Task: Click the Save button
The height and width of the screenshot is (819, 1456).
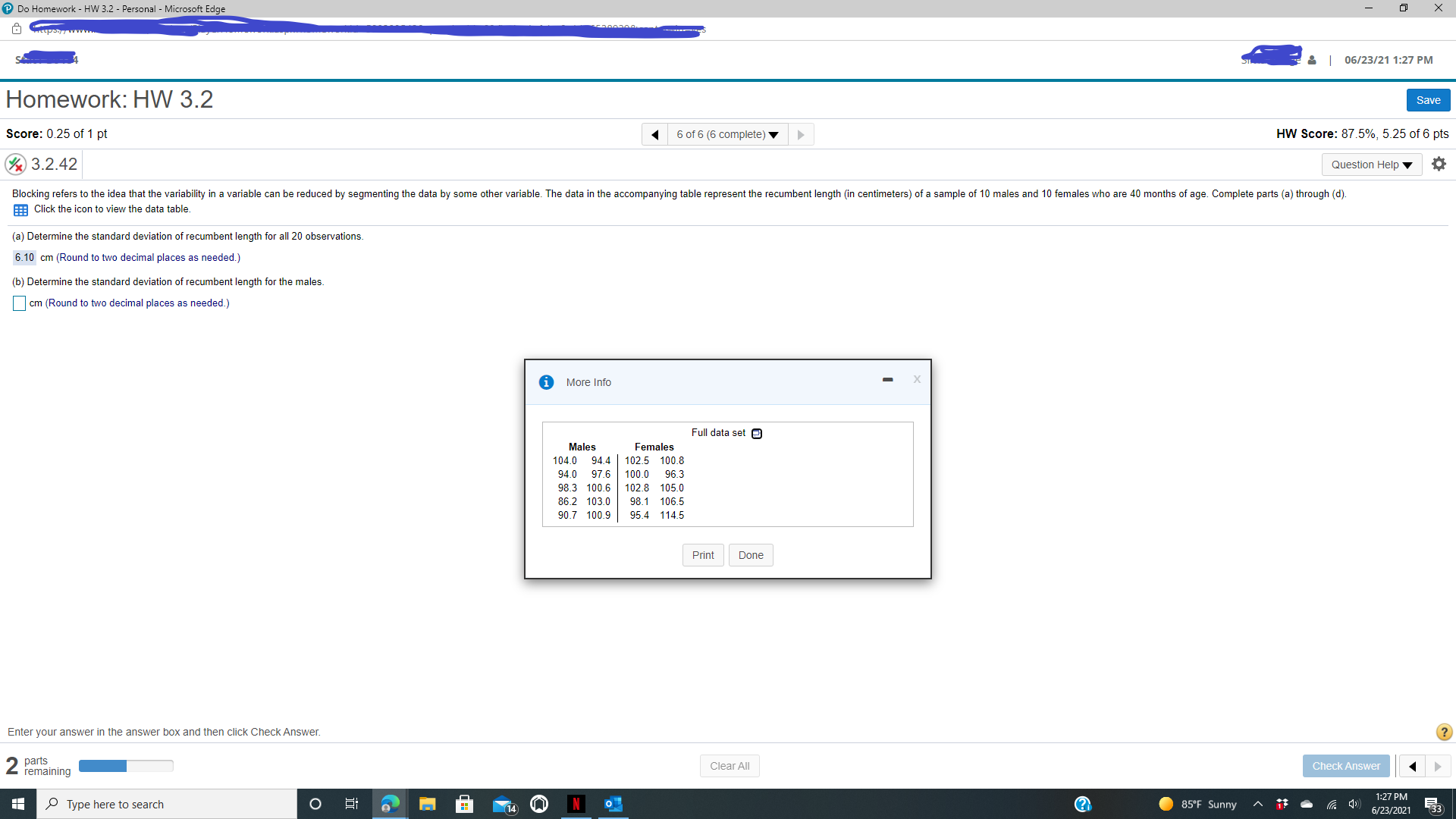Action: click(1429, 99)
